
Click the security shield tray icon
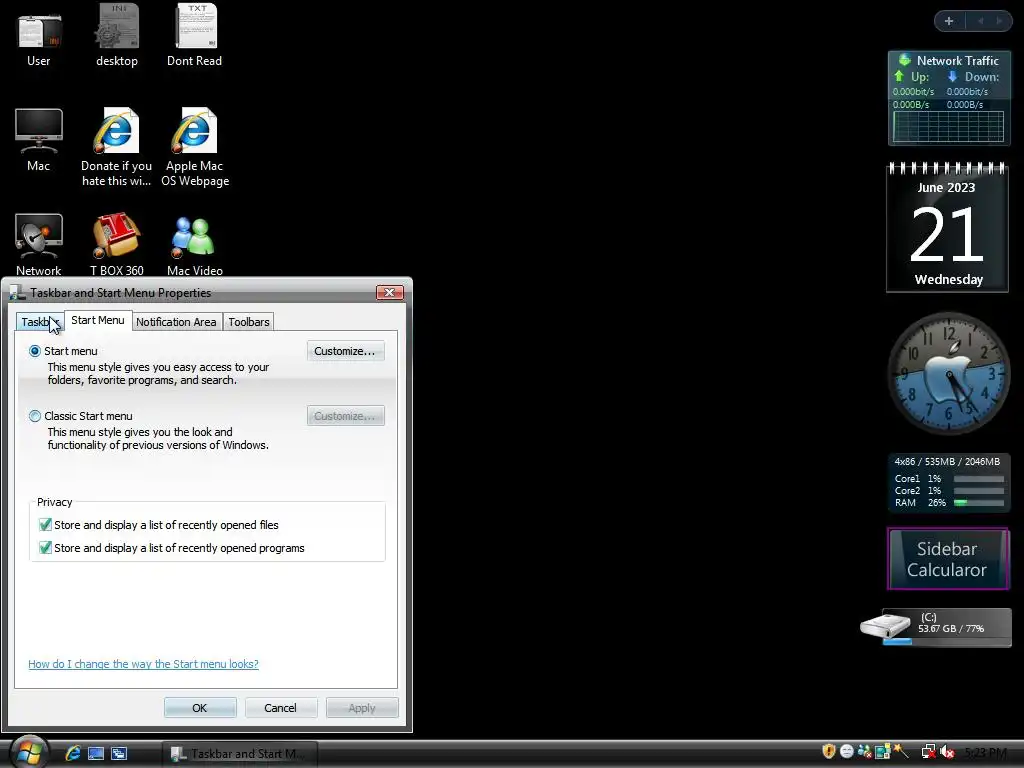click(x=829, y=752)
